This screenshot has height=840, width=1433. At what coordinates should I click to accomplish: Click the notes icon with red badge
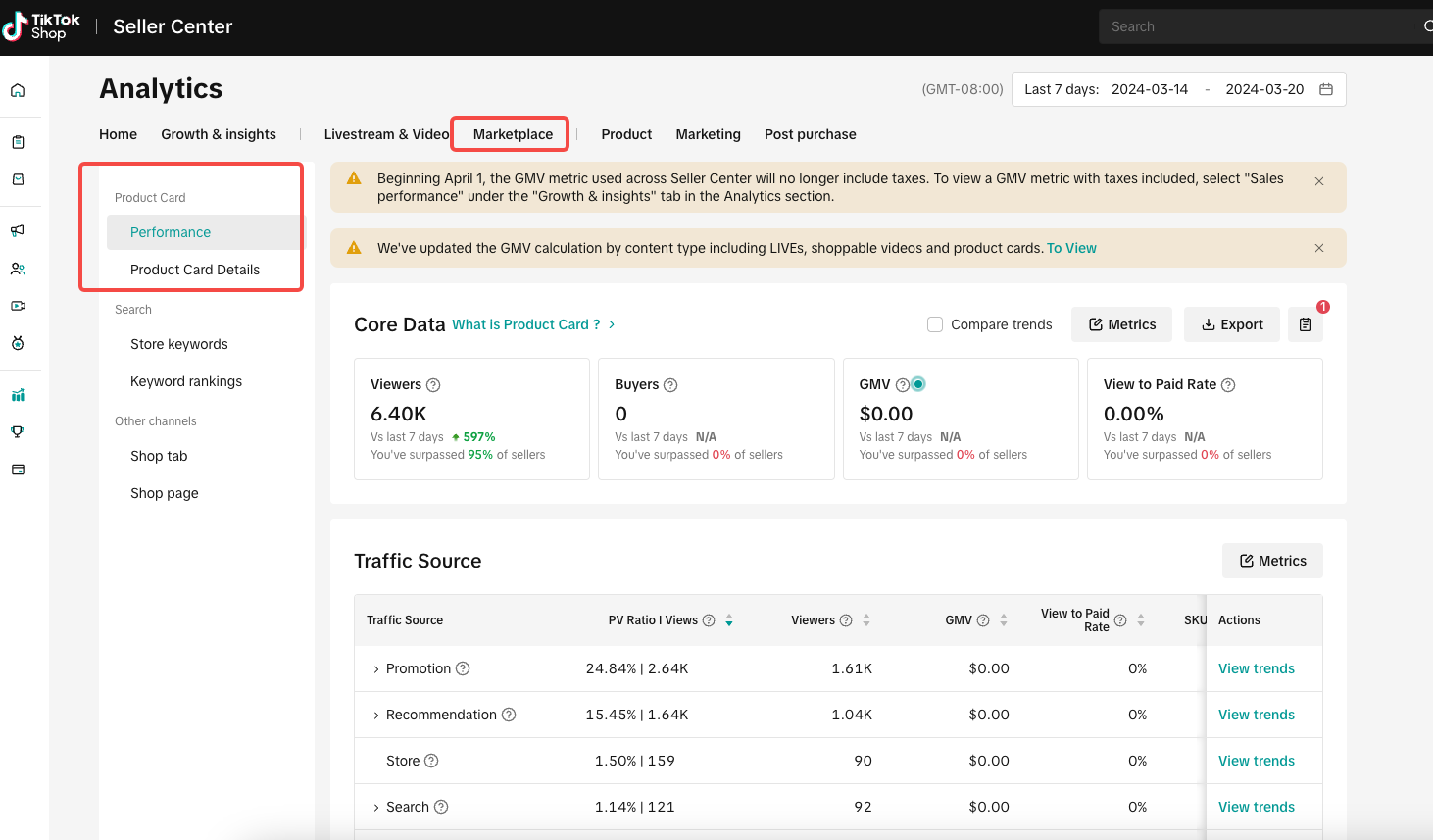1306,324
